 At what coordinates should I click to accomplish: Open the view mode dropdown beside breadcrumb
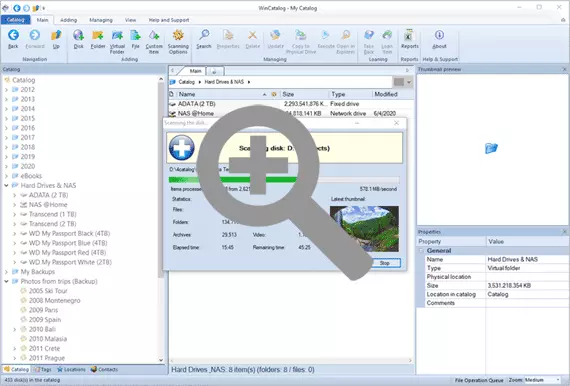(x=409, y=82)
